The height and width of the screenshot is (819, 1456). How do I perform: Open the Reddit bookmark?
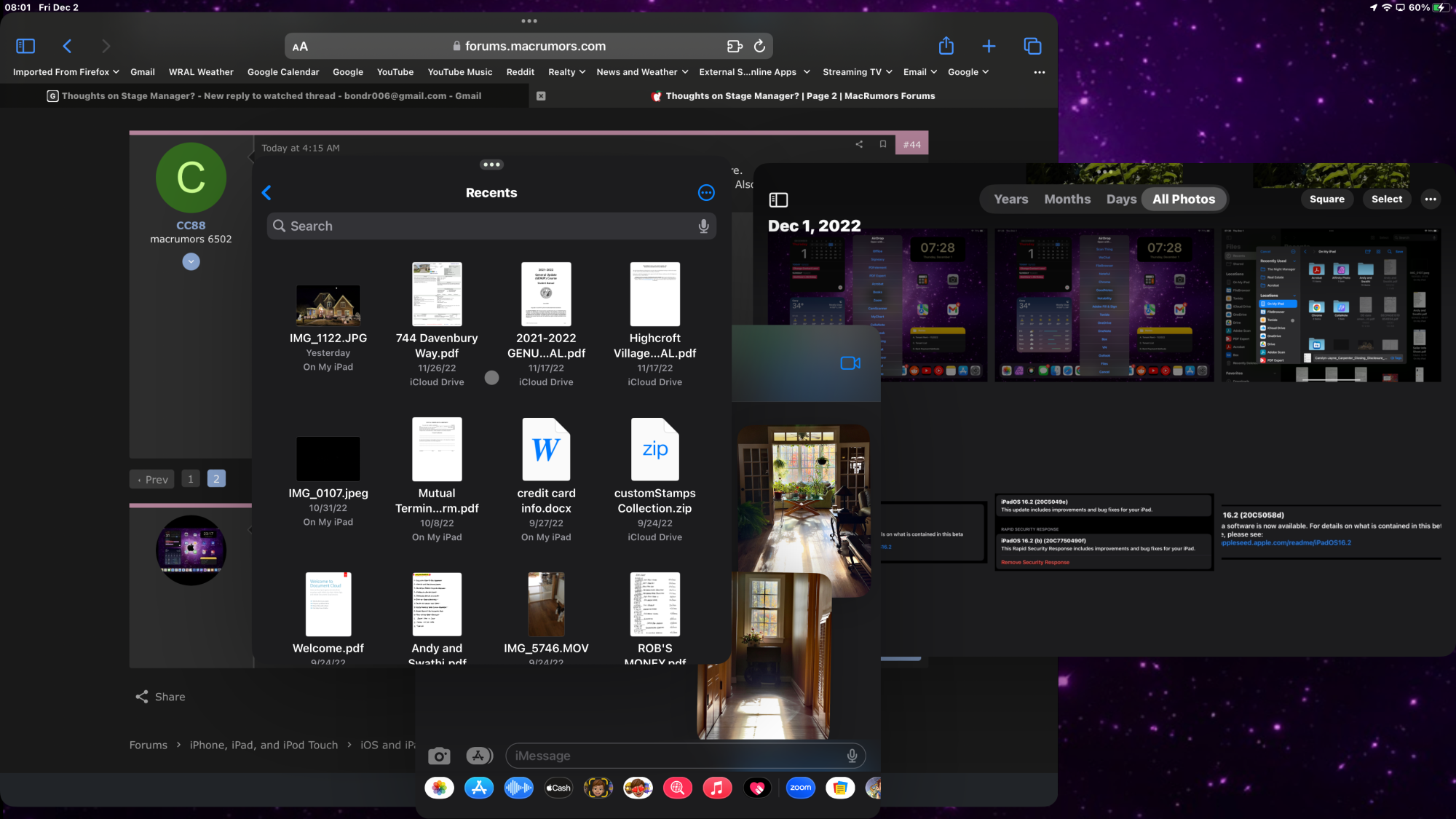pyautogui.click(x=521, y=72)
